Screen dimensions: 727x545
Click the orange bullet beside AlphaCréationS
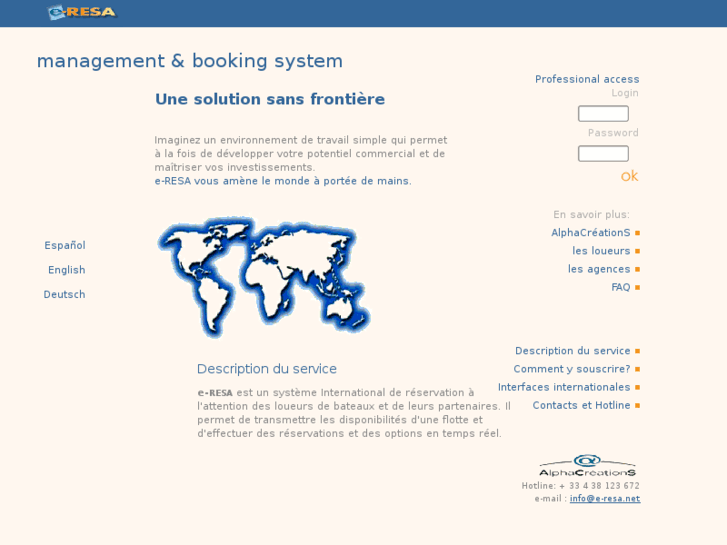click(638, 233)
